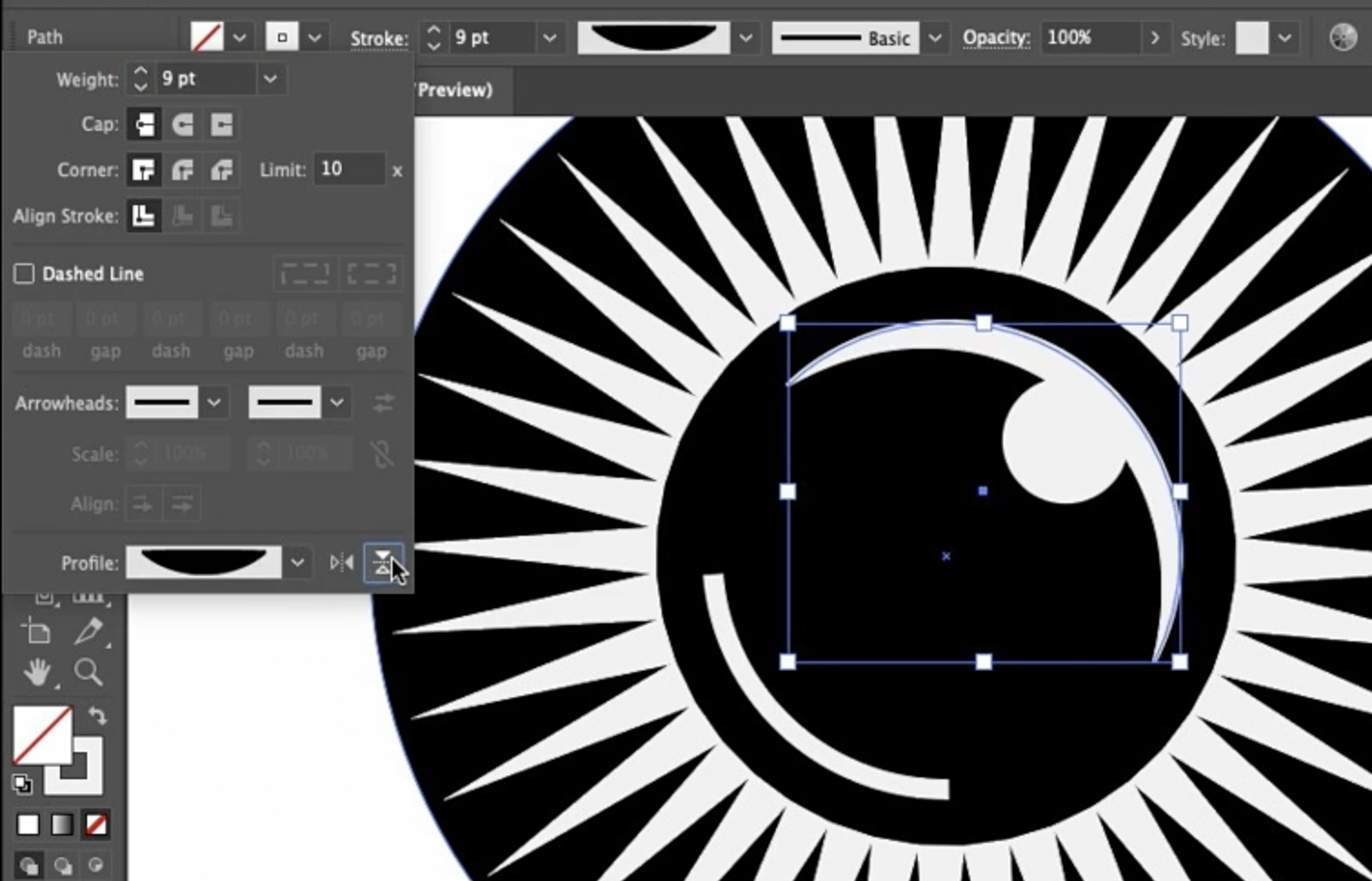1372x881 pixels.
Task: Click Profile preview in the Stroke panel
Action: 204,562
